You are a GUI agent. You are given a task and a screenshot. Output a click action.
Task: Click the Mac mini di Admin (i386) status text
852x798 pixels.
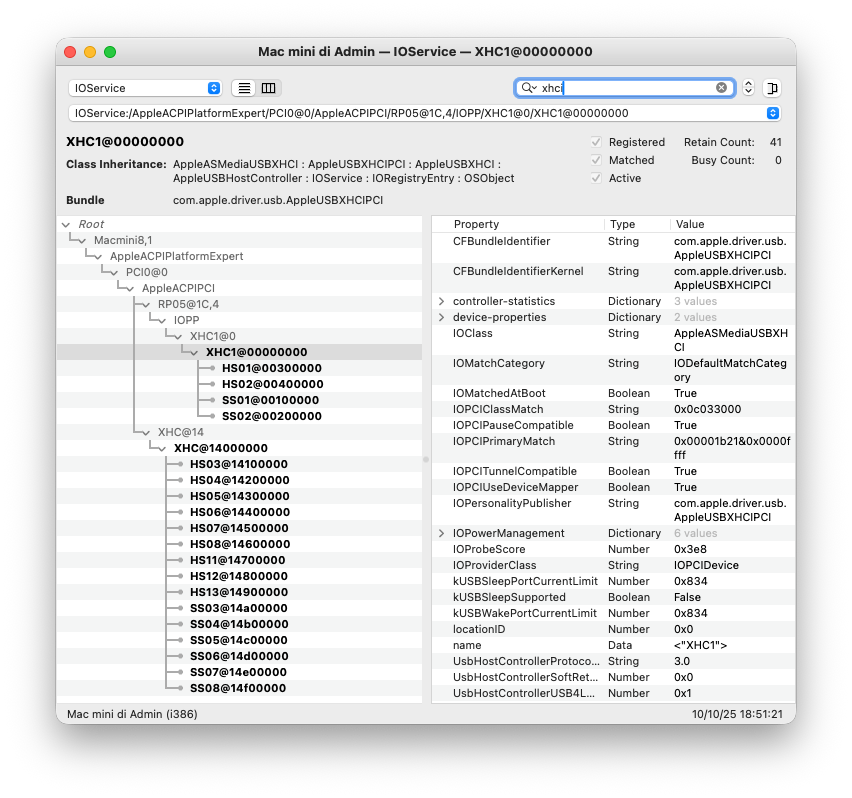(x=132, y=714)
